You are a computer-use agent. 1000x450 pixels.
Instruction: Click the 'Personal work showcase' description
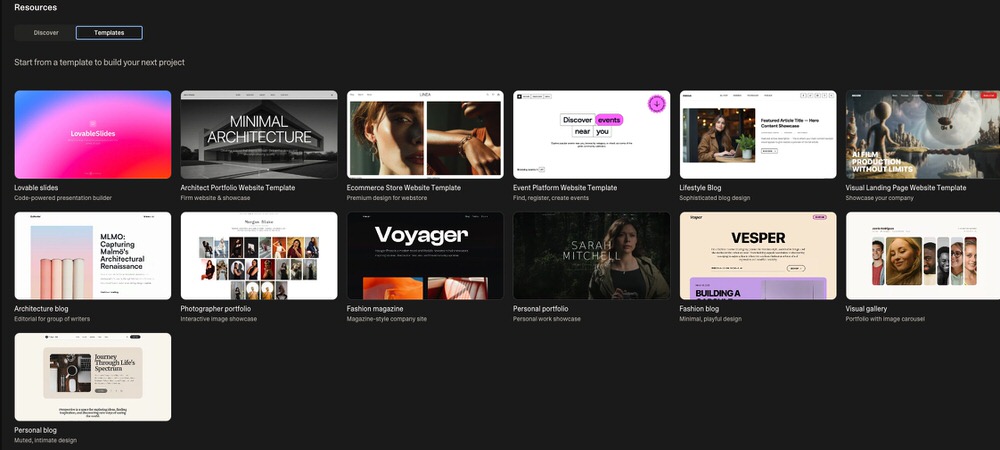pyautogui.click(x=547, y=319)
